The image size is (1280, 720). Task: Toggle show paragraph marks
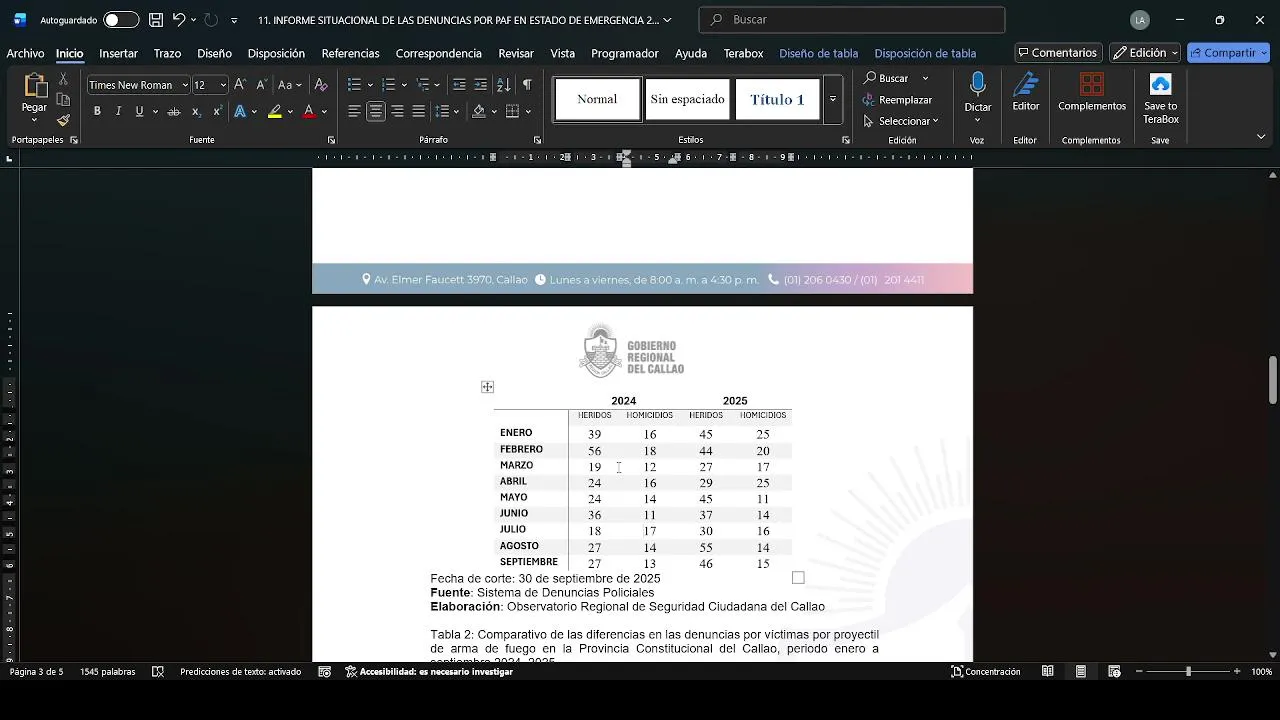tap(526, 85)
